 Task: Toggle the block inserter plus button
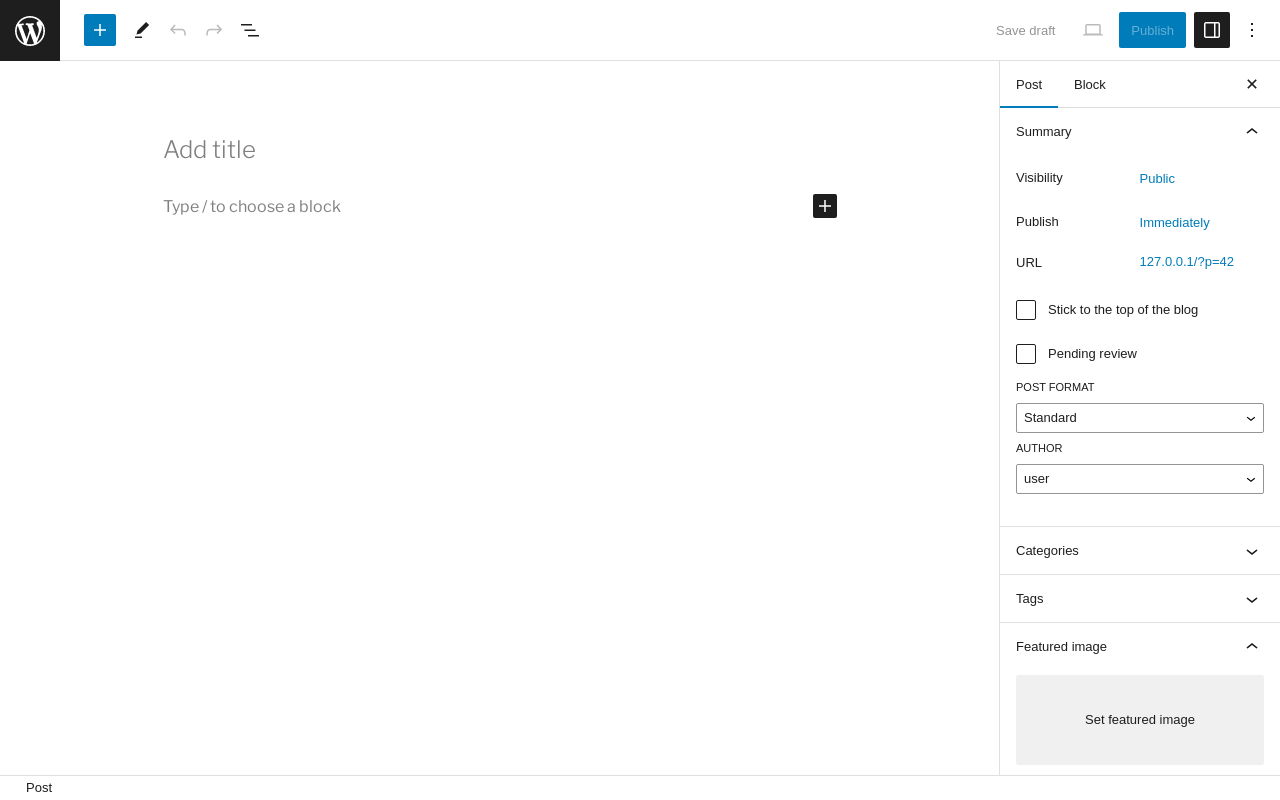100,30
